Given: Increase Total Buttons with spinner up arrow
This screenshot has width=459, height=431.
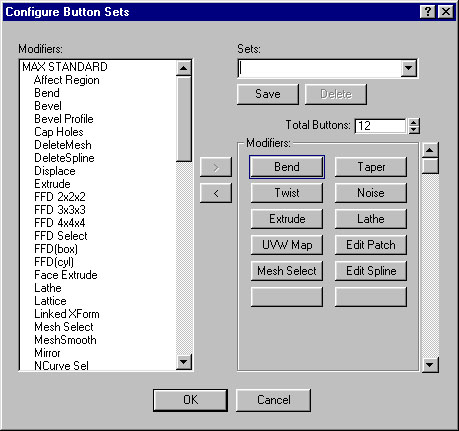Looking at the screenshot, I should click(414, 122).
